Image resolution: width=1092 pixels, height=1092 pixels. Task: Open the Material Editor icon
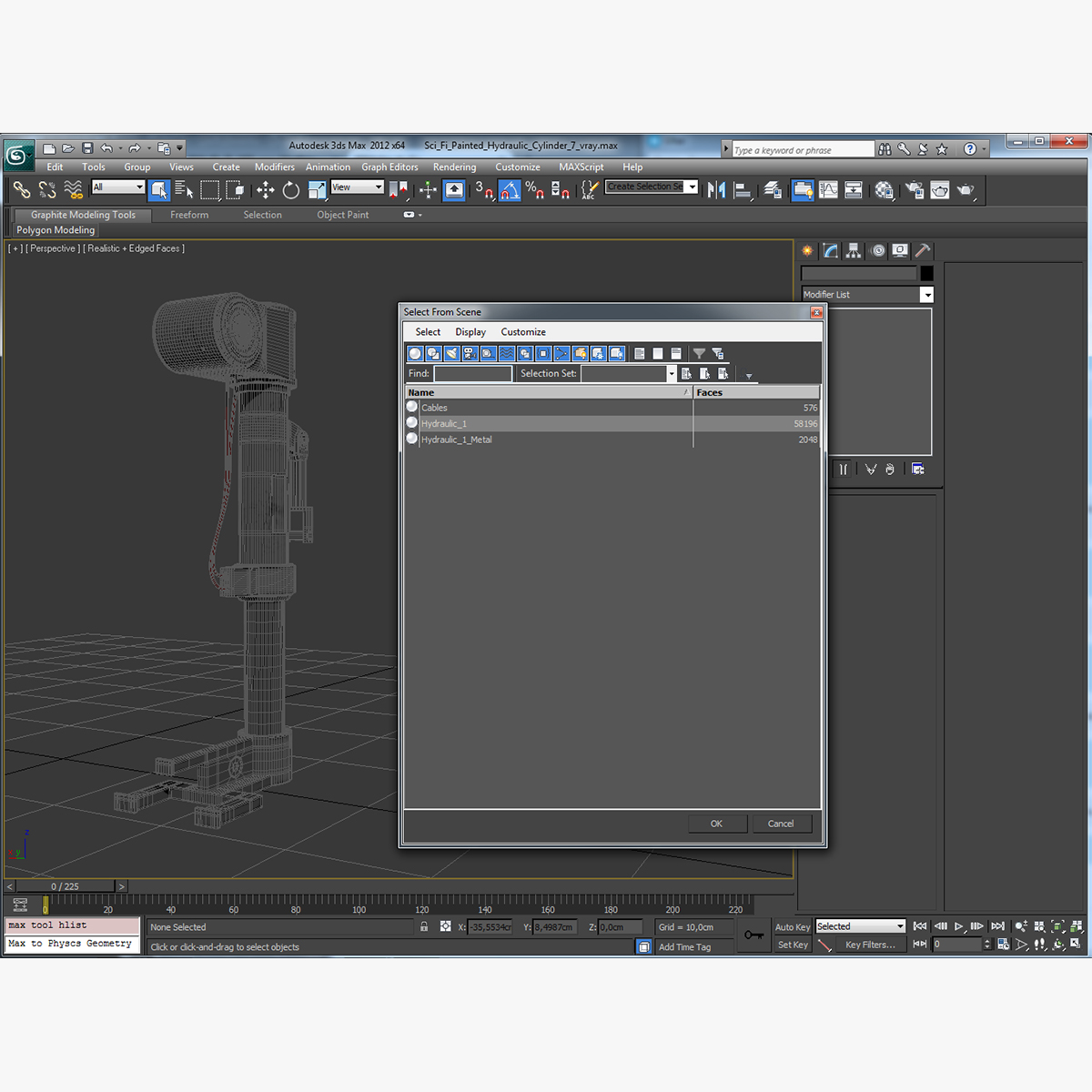(884, 189)
